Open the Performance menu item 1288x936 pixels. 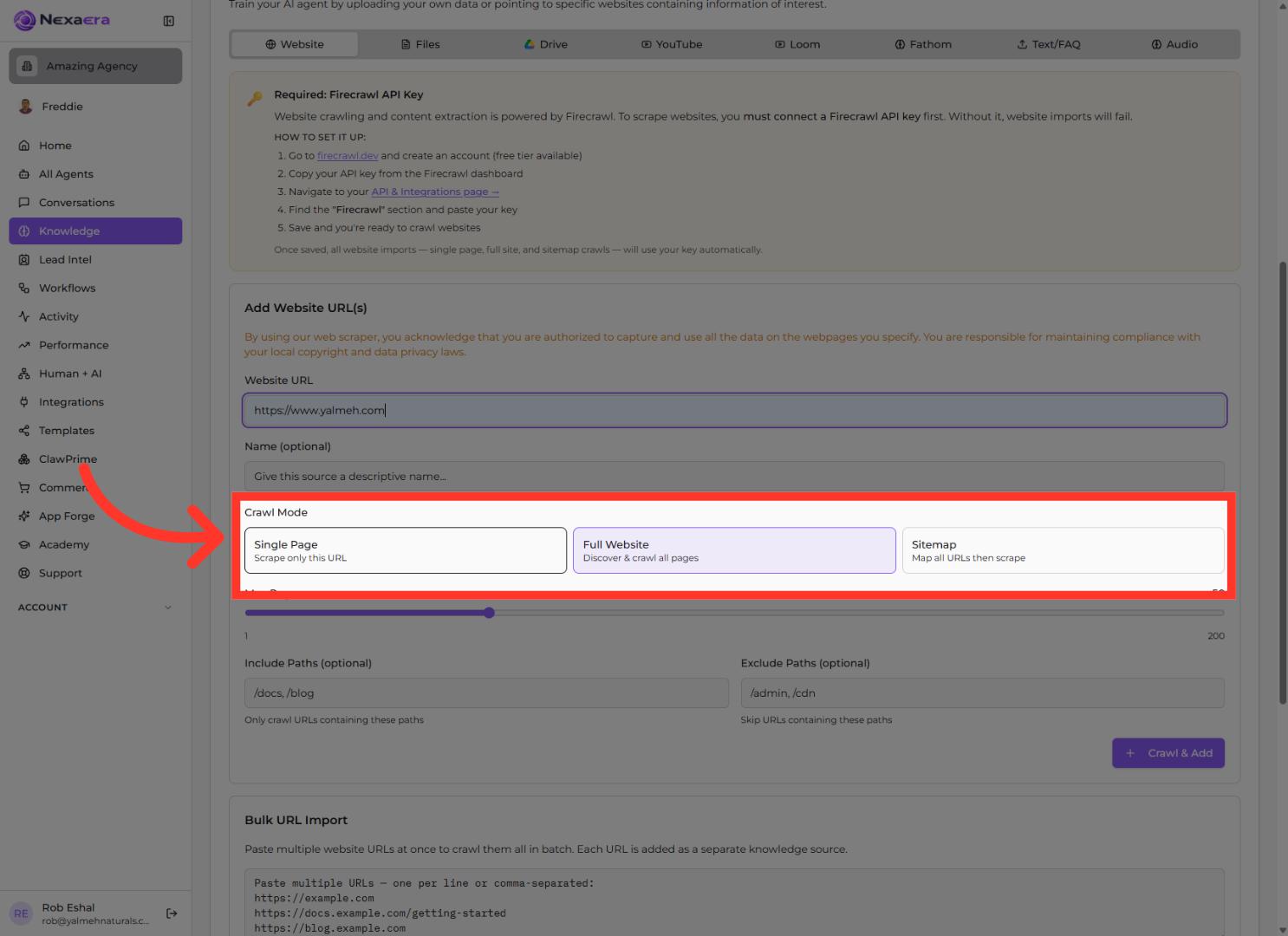(95, 345)
